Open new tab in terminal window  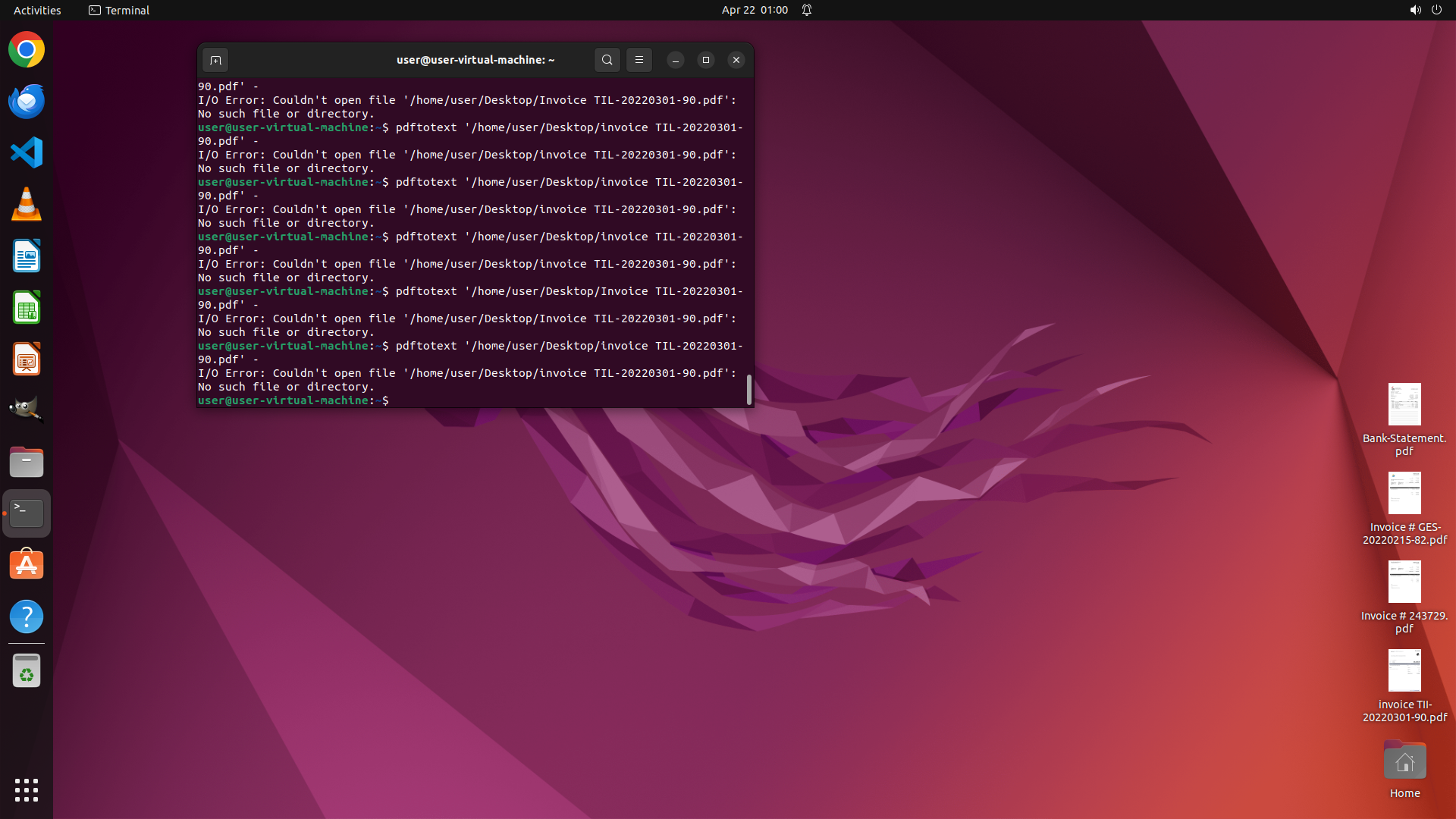(215, 60)
